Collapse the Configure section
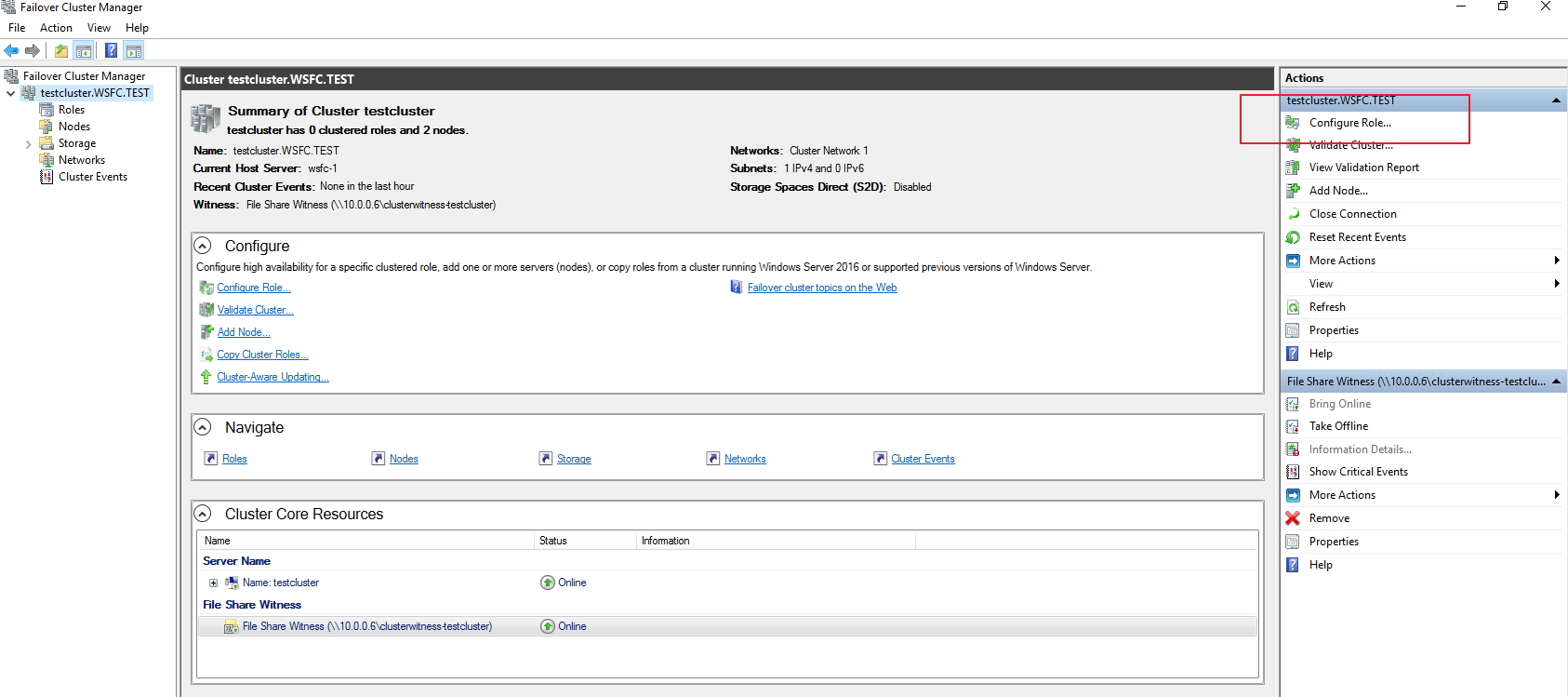Image resolution: width=1568 pixels, height=697 pixels. coord(203,246)
